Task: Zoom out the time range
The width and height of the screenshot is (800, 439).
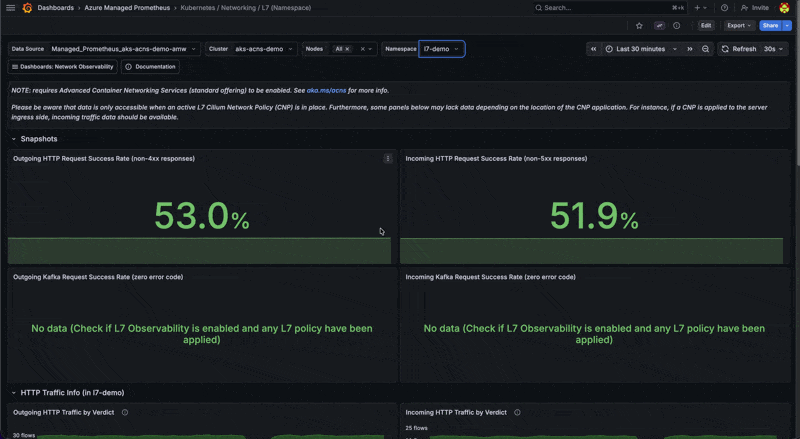Action: (x=706, y=49)
